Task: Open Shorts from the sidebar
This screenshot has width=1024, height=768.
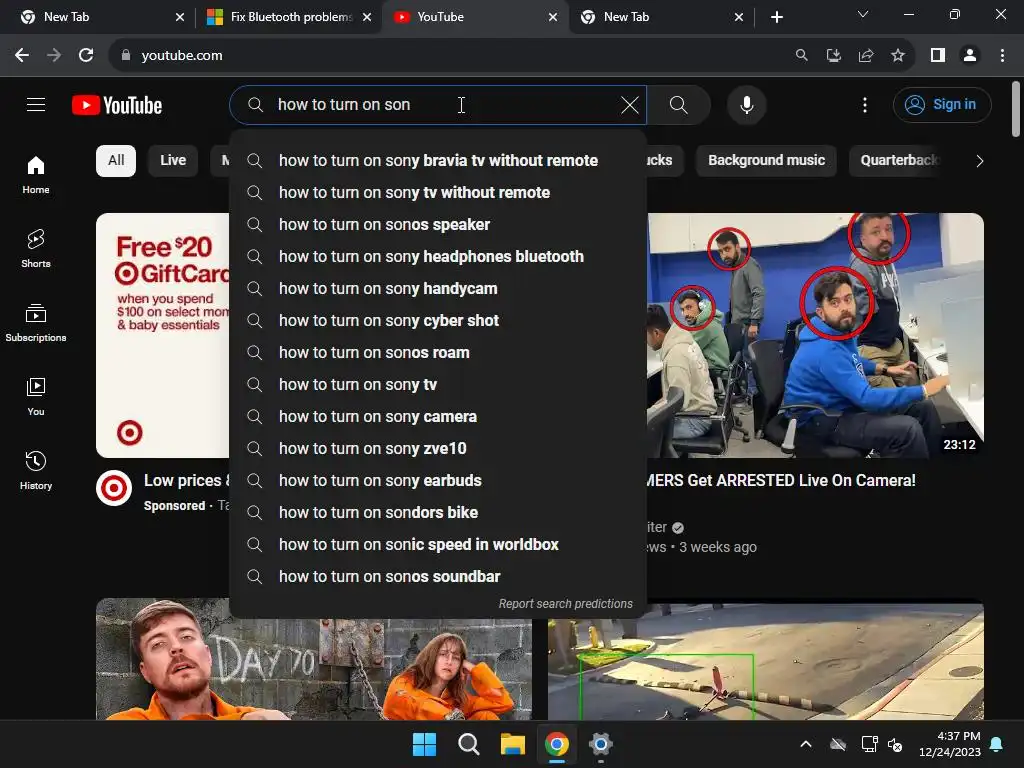Action: [x=36, y=249]
